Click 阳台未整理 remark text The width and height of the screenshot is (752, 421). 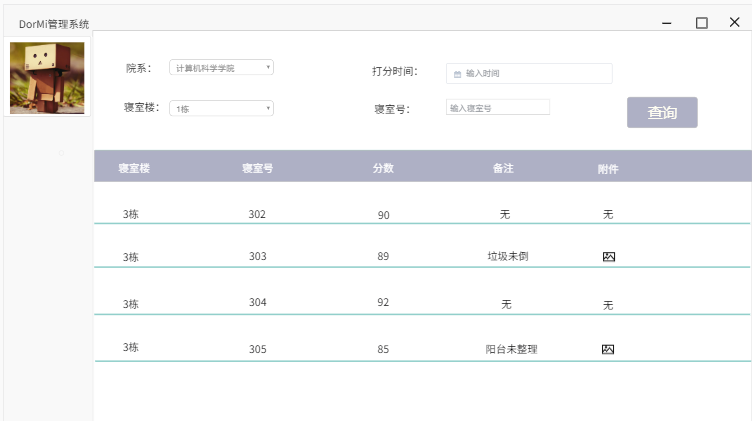[511, 349]
